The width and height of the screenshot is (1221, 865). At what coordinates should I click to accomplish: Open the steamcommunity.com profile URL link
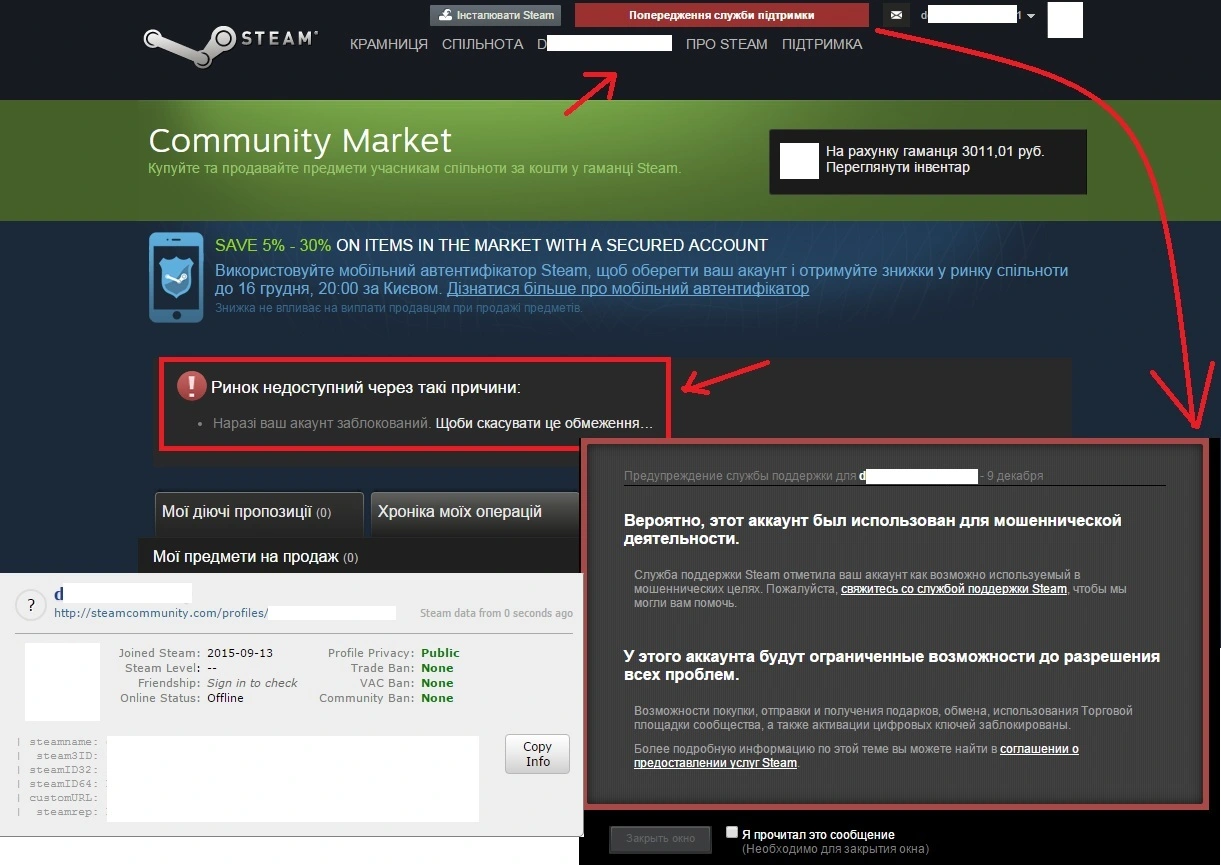[x=225, y=613]
